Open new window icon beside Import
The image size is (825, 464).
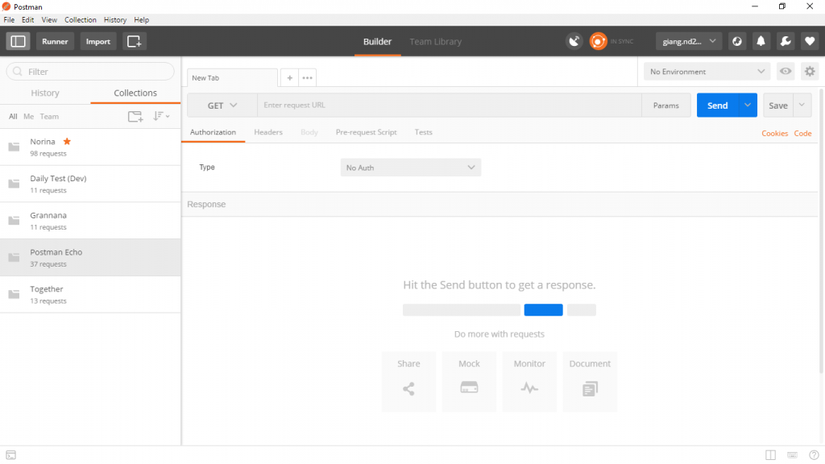134,41
